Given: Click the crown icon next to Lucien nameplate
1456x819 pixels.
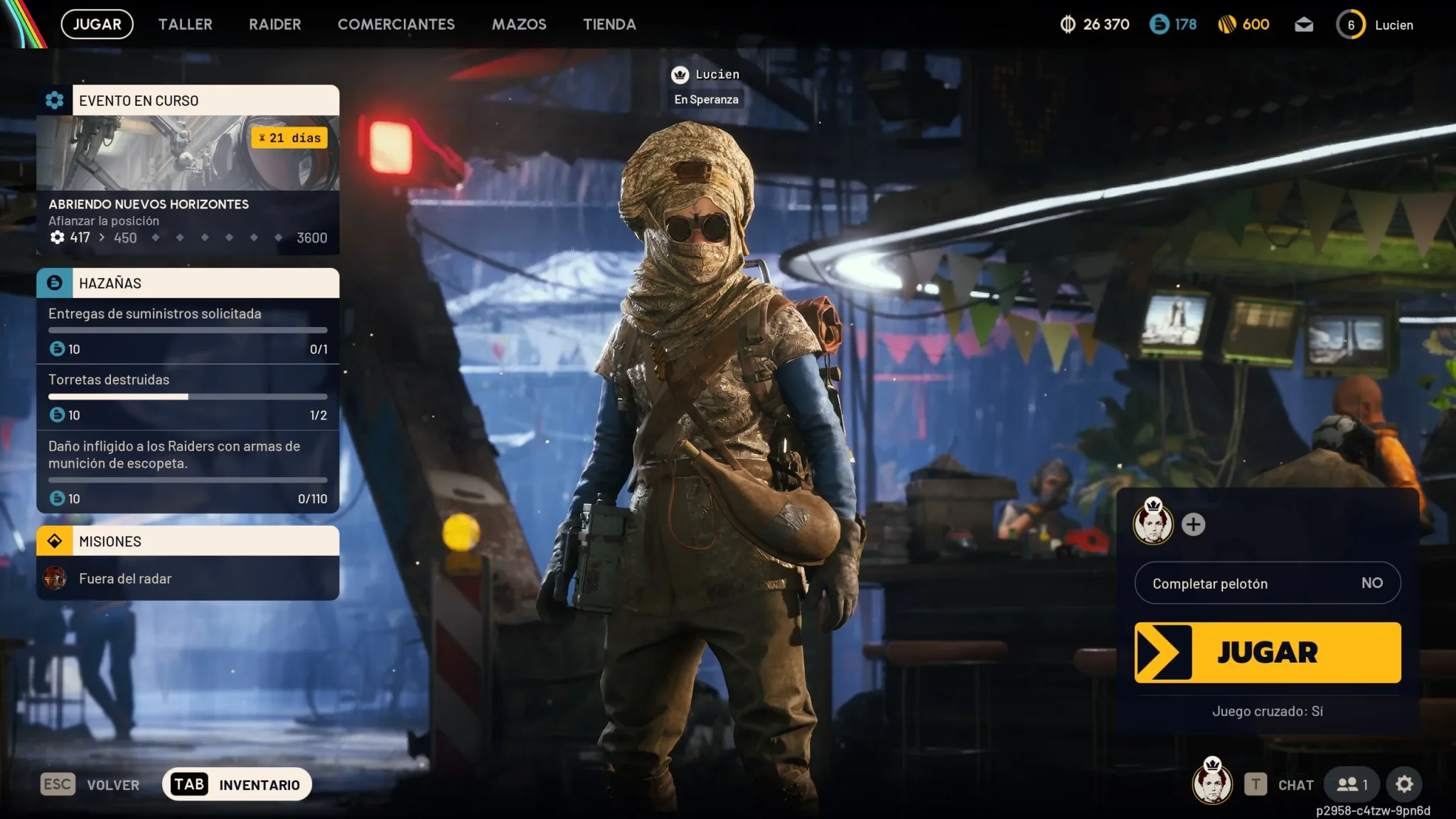Looking at the screenshot, I should (680, 75).
